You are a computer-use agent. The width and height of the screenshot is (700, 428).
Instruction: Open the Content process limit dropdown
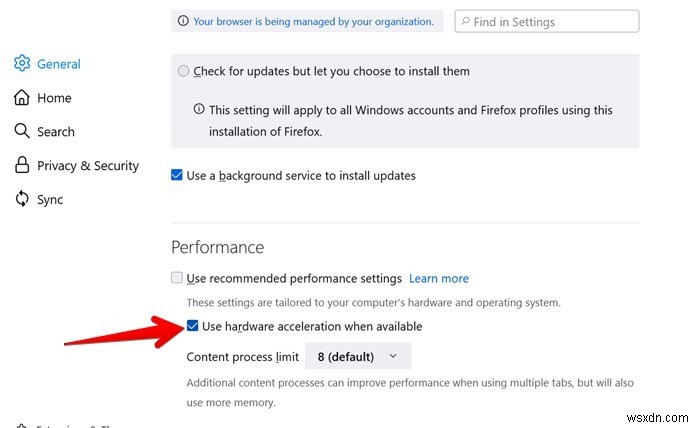[x=357, y=356]
